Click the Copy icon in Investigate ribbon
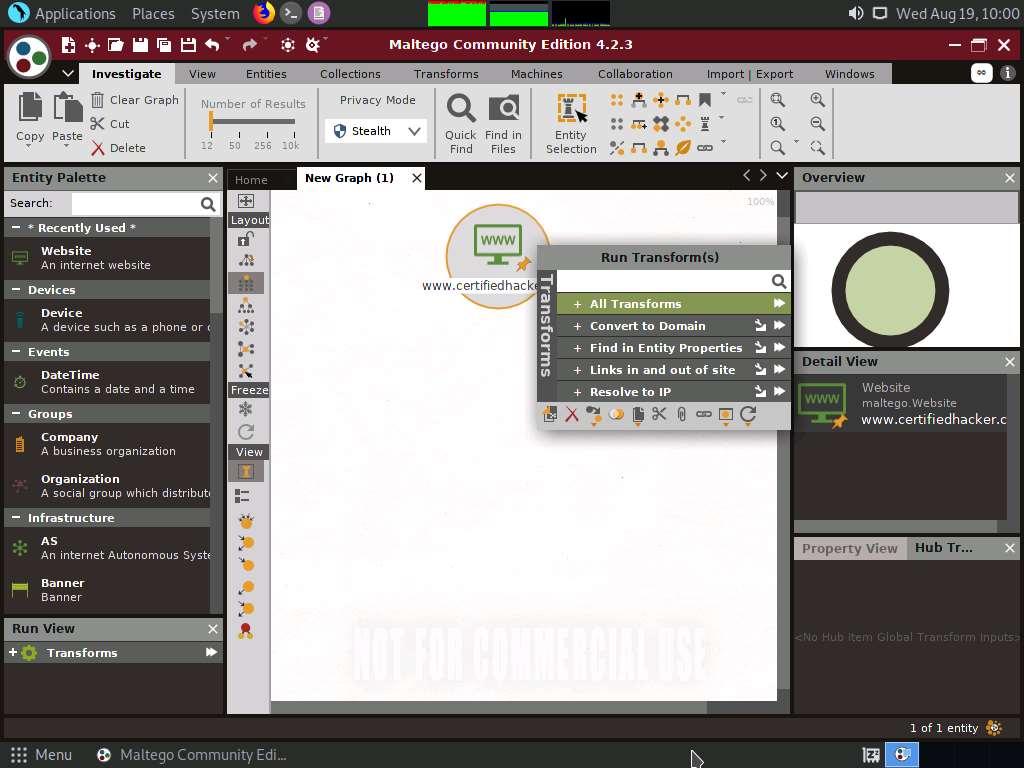The image size is (1024, 768). coord(30,108)
